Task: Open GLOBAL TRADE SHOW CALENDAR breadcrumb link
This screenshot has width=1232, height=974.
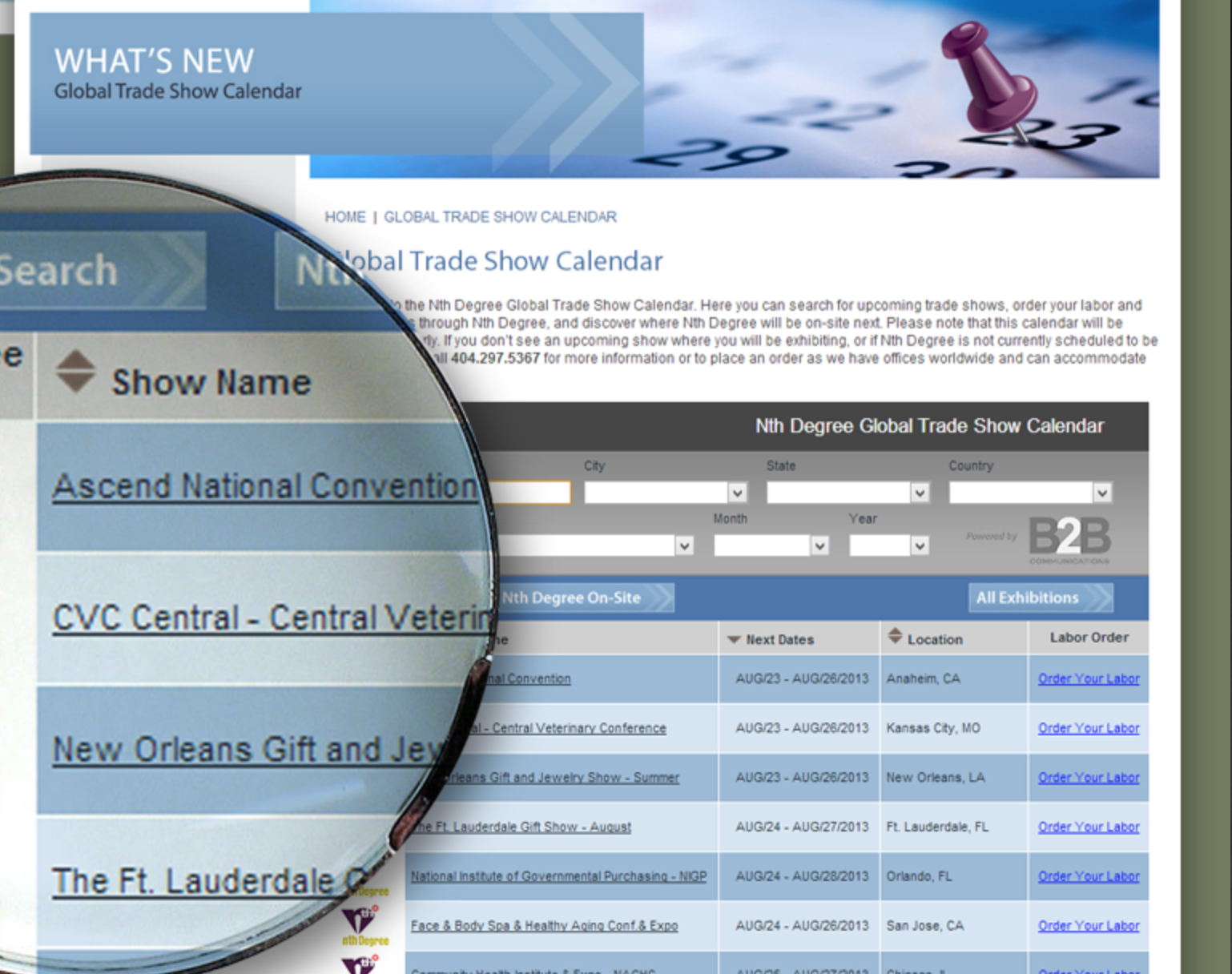Action: pyautogui.click(x=500, y=217)
